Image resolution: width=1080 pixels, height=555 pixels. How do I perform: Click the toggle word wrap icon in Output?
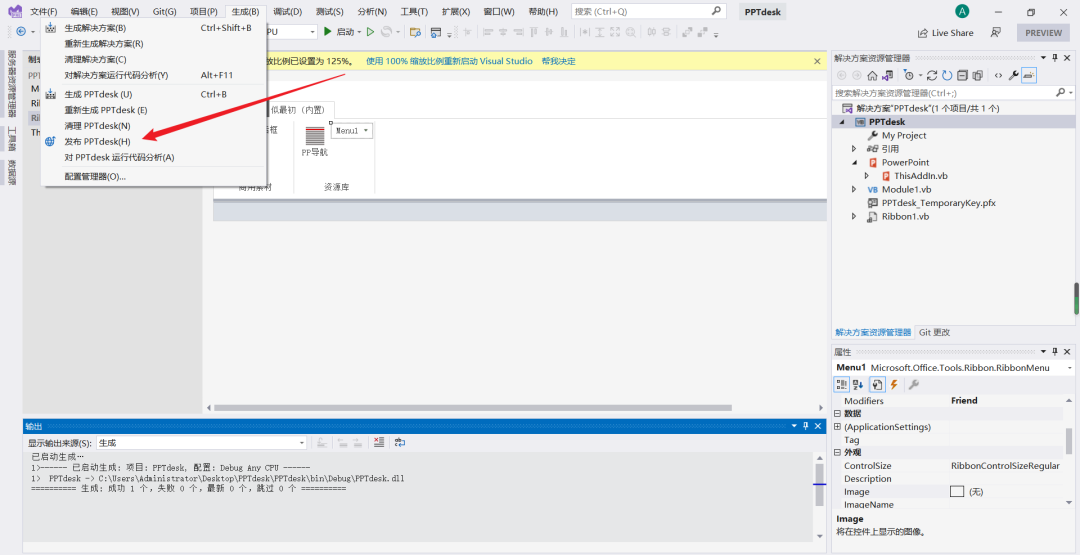[x=399, y=443]
